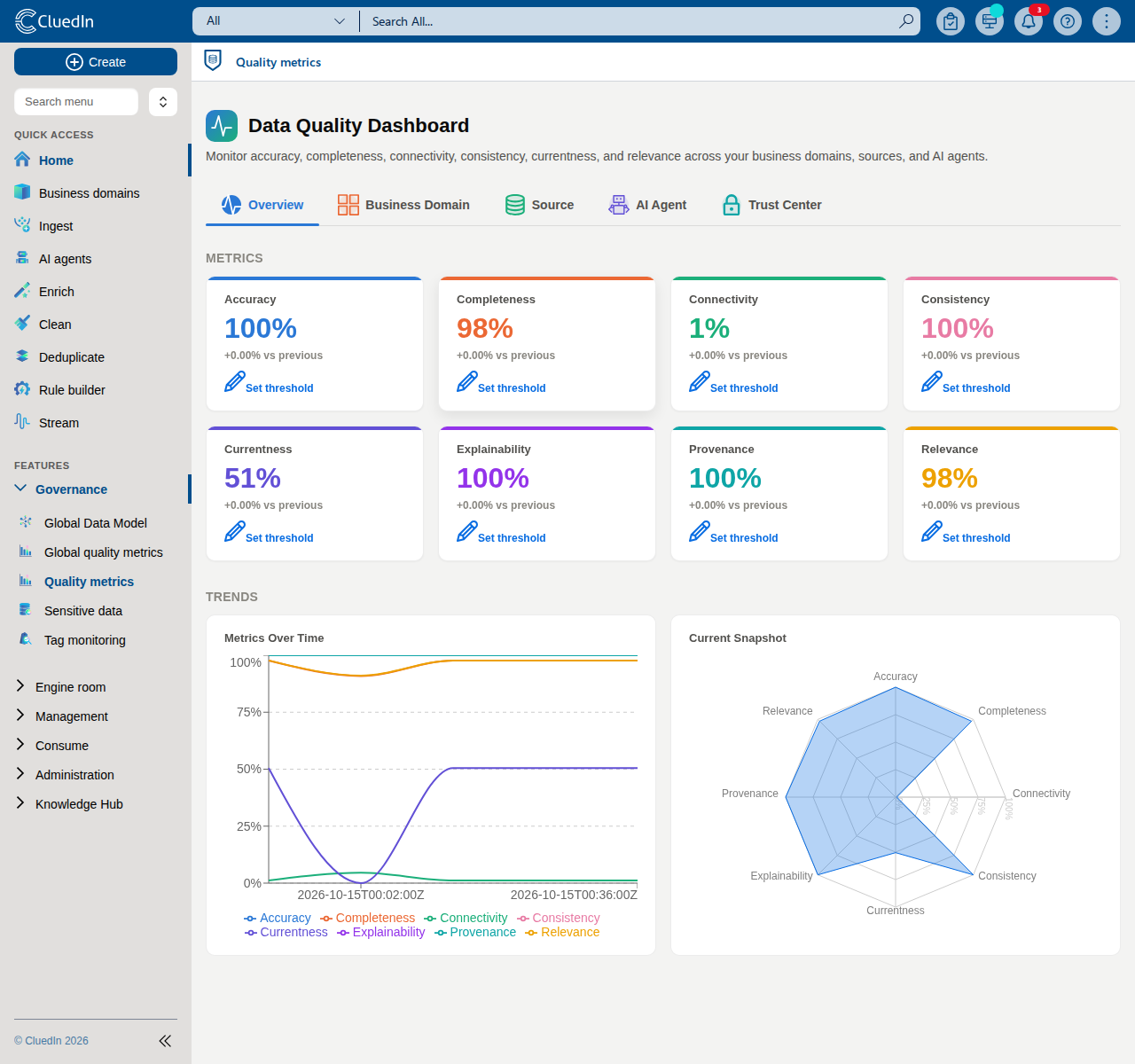Toggle Relevance series in chart legend
The image size is (1135, 1064).
pos(562,932)
